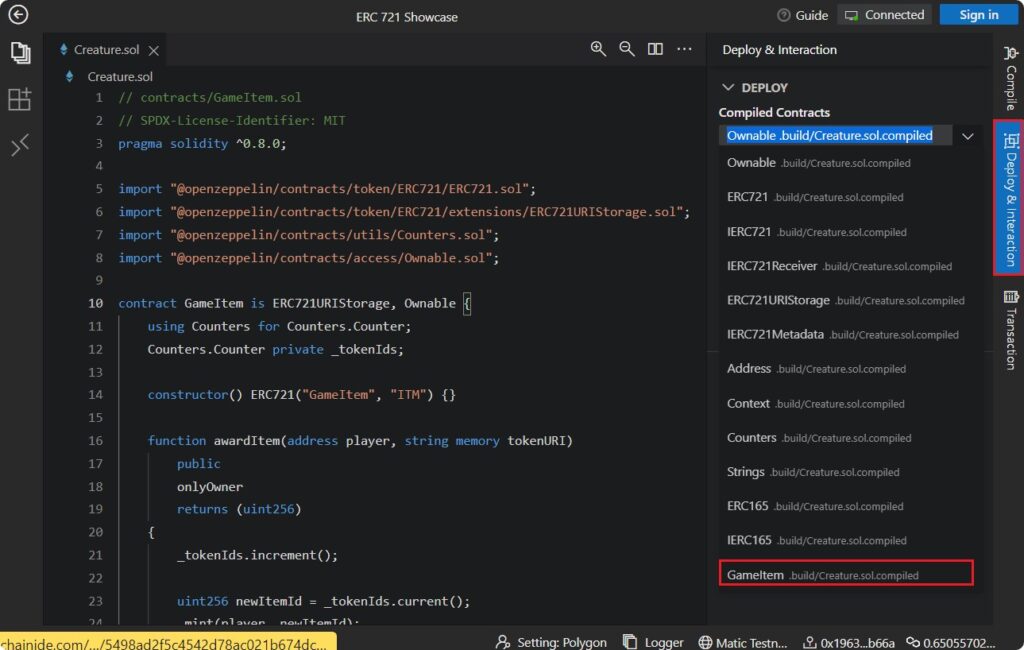Screen dimensions: 1024x650
Task: Toggle the split editor icon
Action: [655, 49]
